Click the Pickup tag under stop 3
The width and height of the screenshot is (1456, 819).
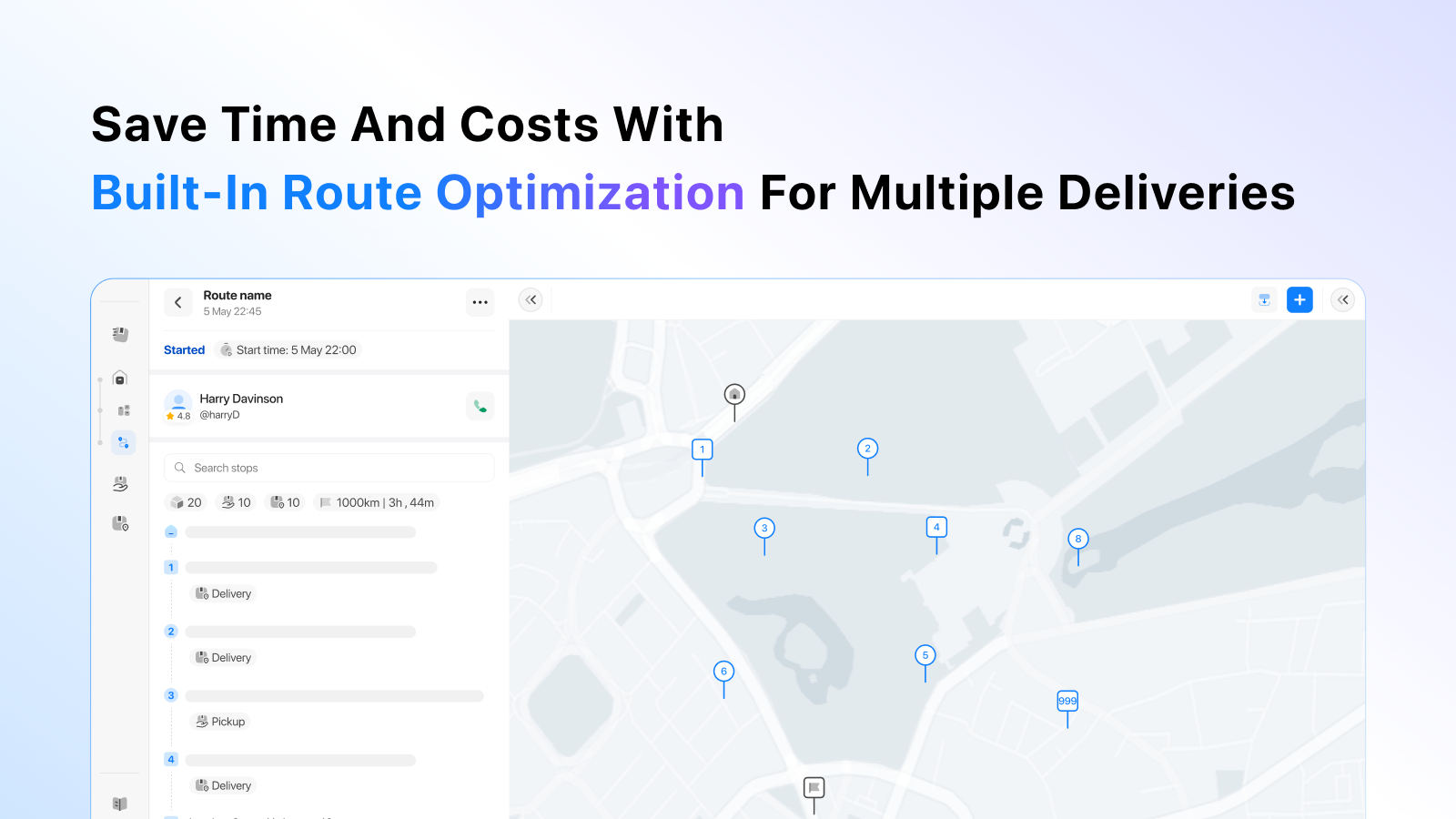click(221, 722)
